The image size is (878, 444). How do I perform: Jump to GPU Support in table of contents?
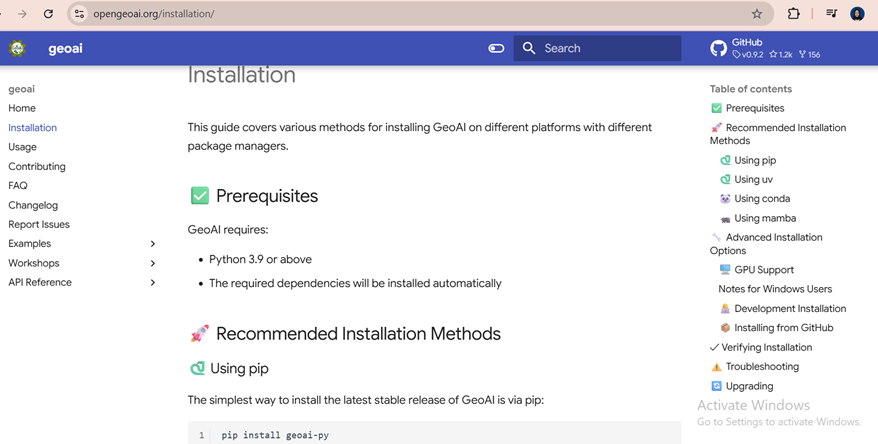[x=764, y=270]
